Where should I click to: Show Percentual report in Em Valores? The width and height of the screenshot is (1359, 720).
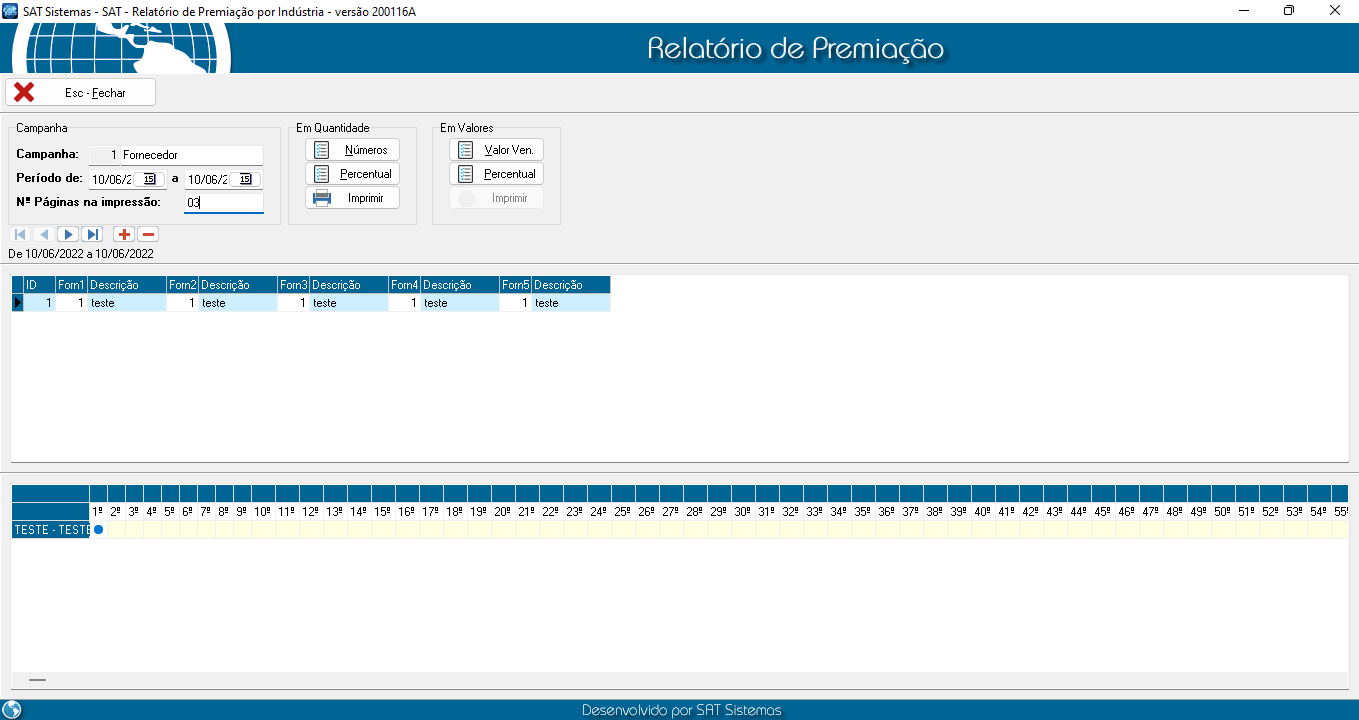(x=496, y=174)
